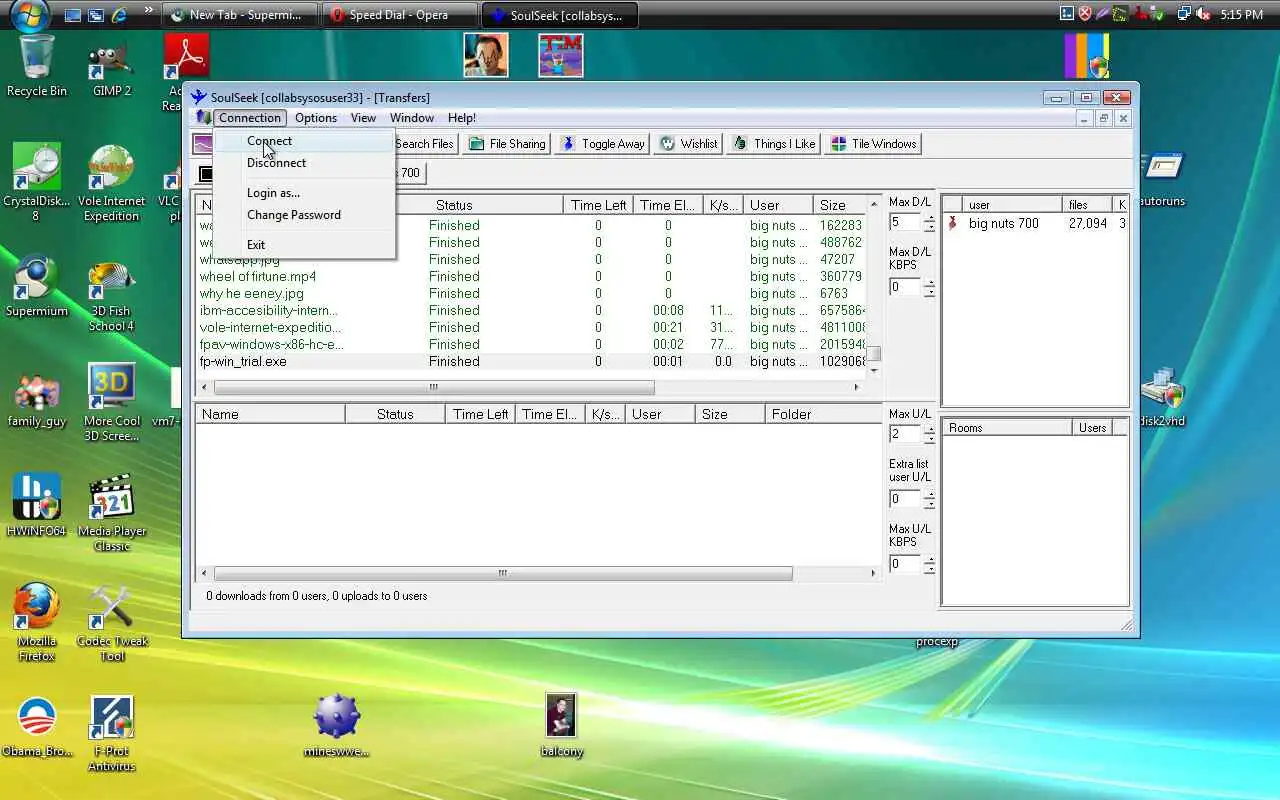Click Show Desktop quick launch icon
Screen dimensions: 1280x800
(x=72, y=15)
